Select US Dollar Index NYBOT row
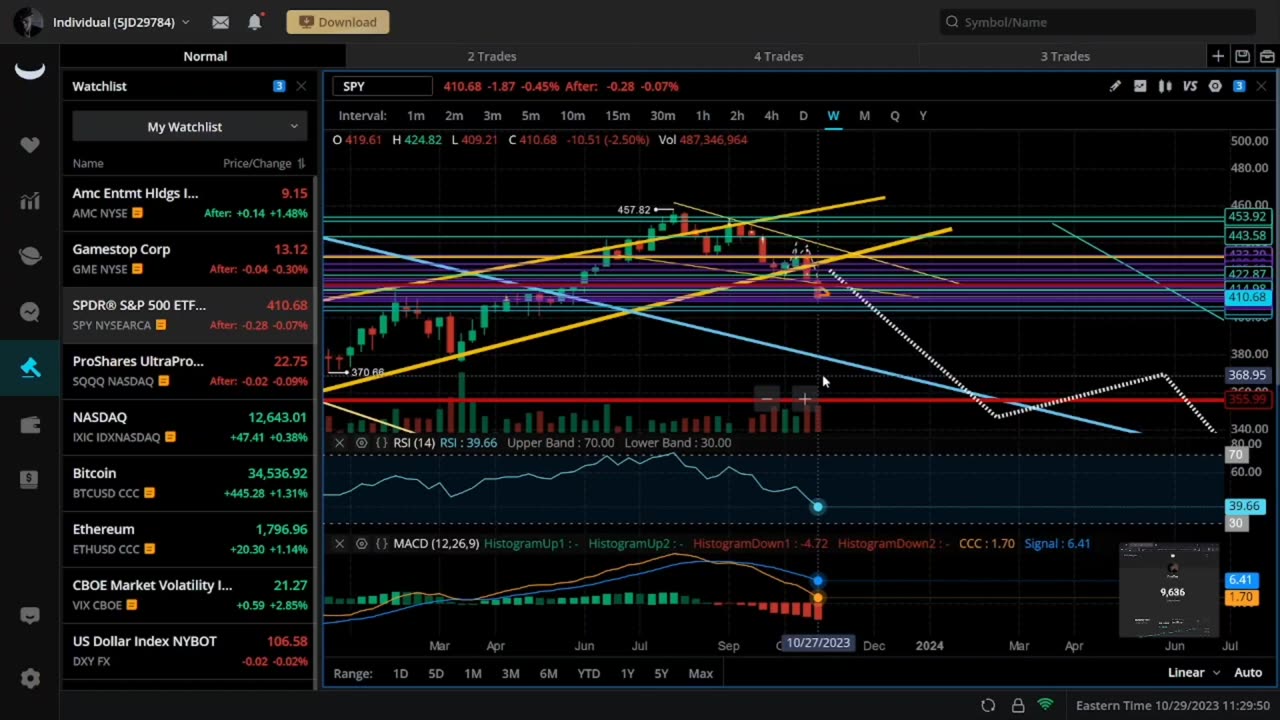1280x720 pixels. pyautogui.click(x=190, y=651)
